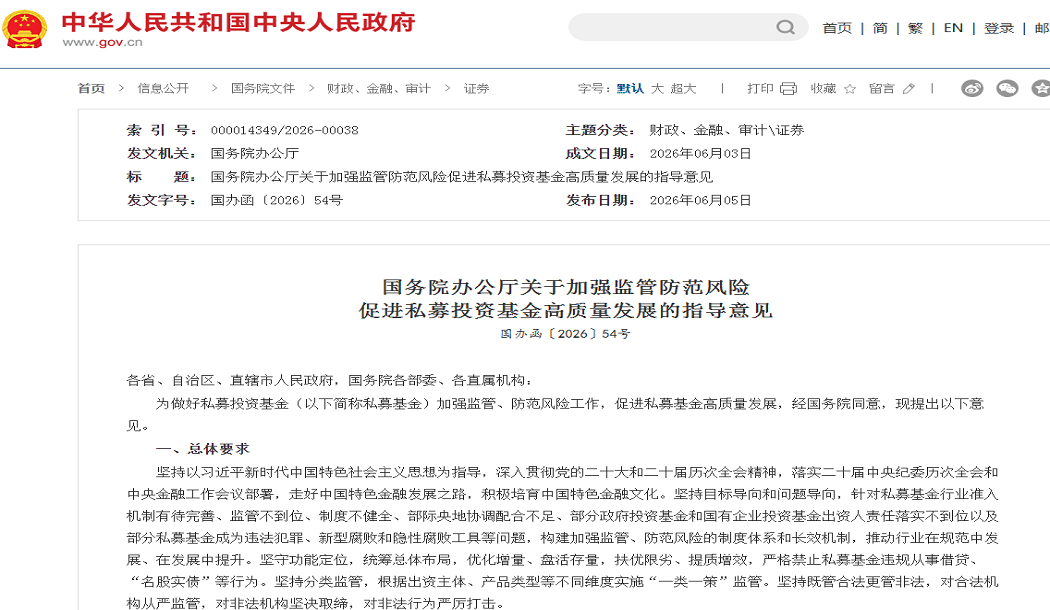Click publish date 2026年06月05日
This screenshot has width=1050, height=610.
click(700, 200)
